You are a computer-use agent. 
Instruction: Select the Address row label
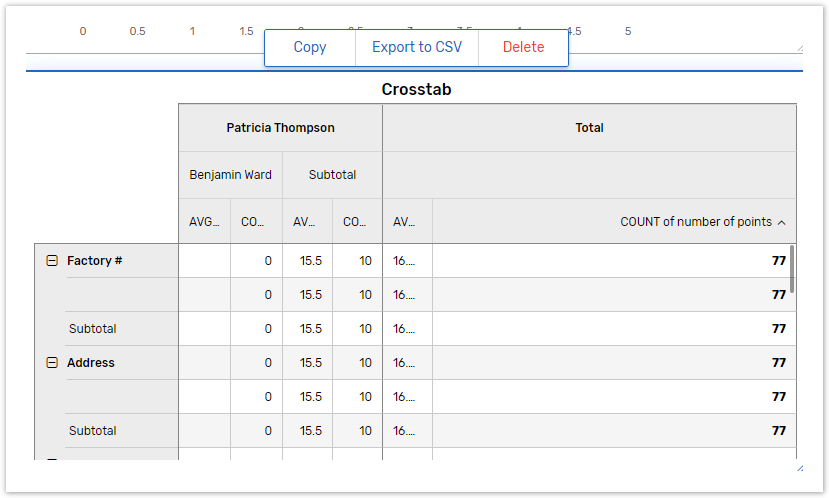point(91,363)
